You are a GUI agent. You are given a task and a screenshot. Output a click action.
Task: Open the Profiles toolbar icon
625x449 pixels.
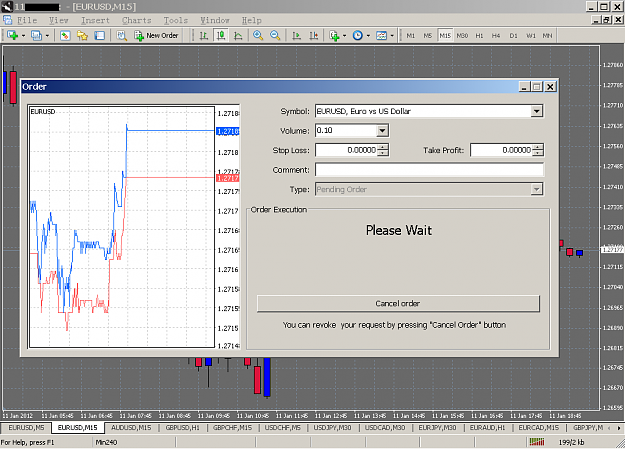(x=36, y=35)
